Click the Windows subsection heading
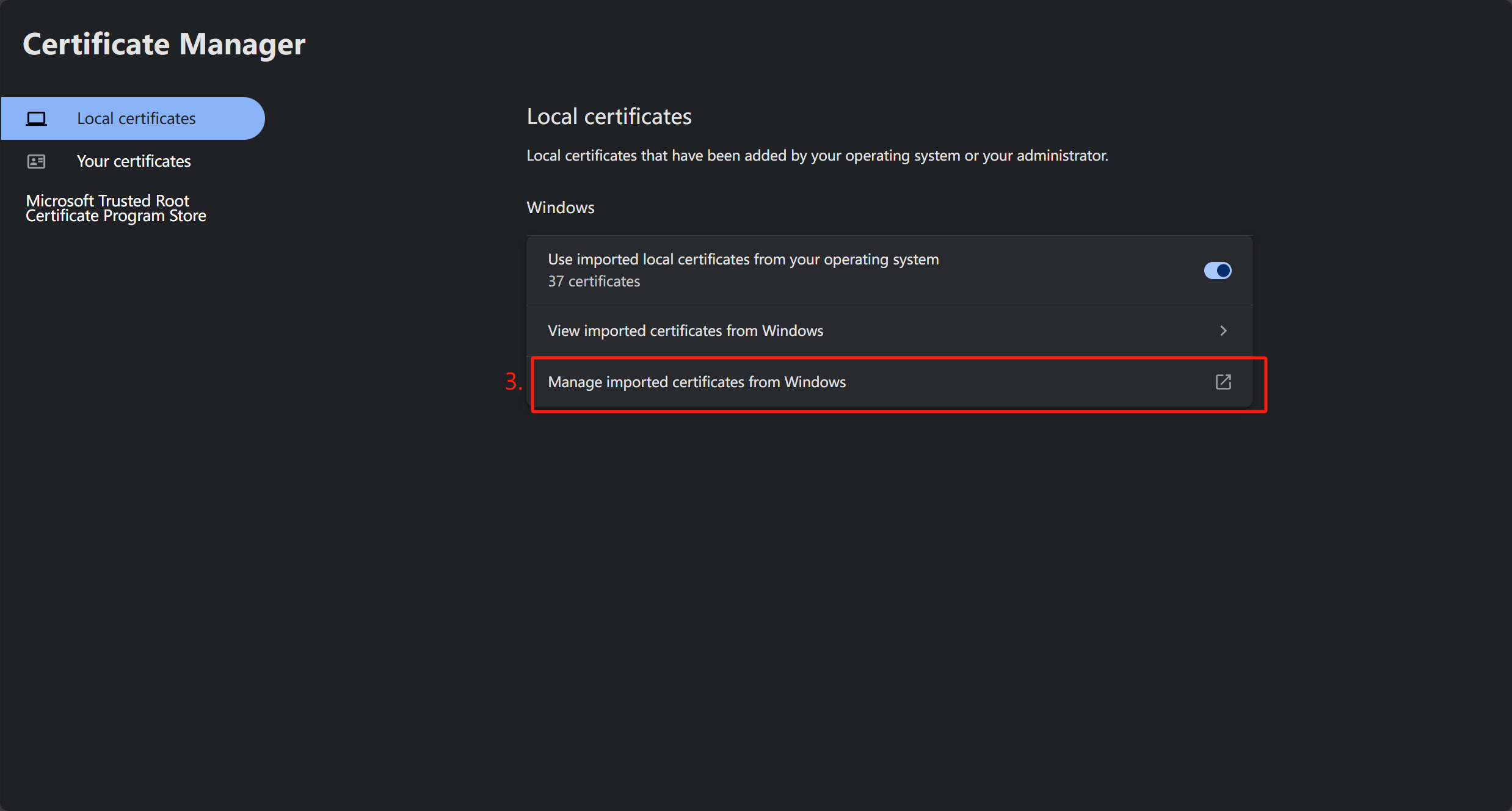The height and width of the screenshot is (811, 1512). pyautogui.click(x=560, y=208)
